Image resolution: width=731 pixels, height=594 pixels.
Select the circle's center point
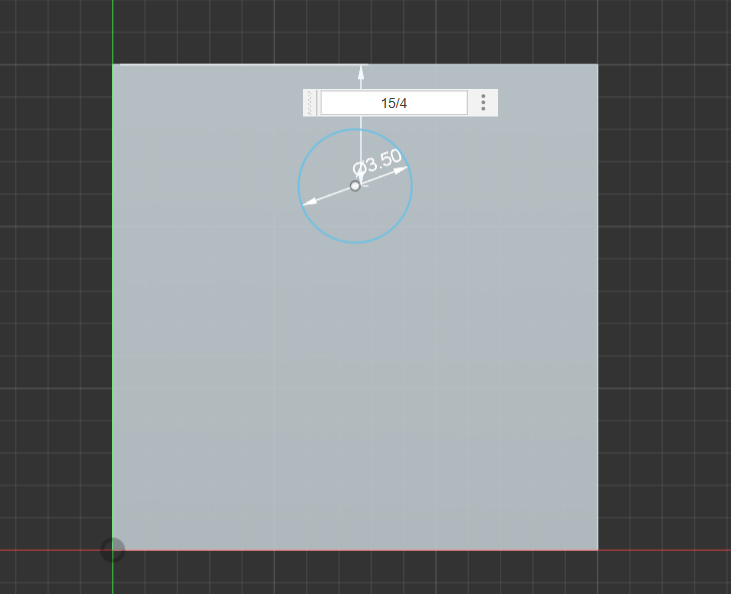(x=355, y=186)
